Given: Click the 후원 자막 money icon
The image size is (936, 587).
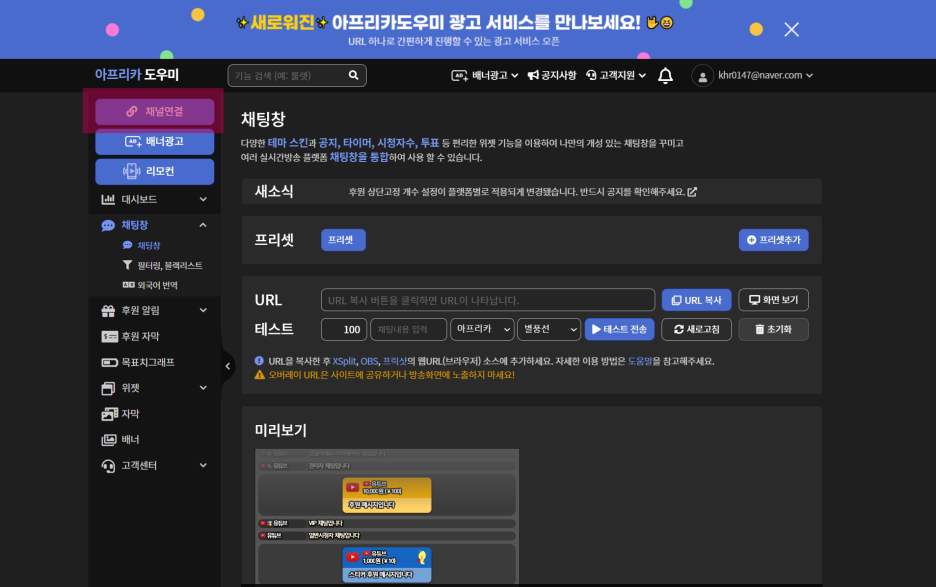Looking at the screenshot, I should coord(109,336).
